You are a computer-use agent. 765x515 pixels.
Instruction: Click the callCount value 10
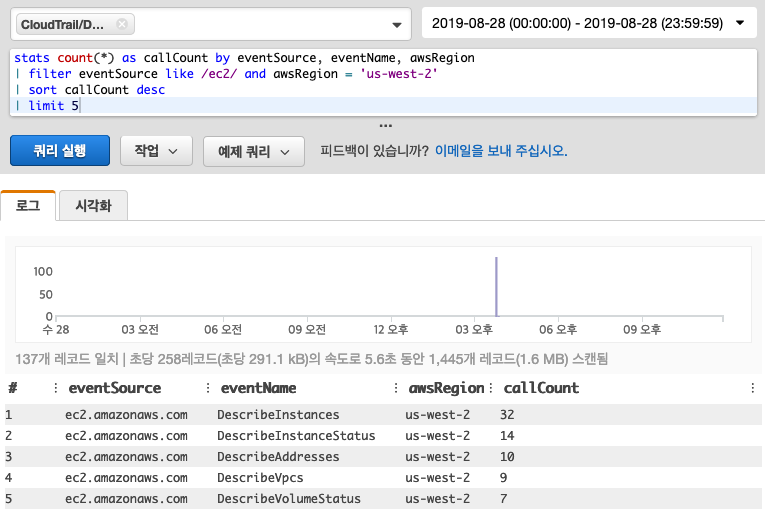pos(507,456)
